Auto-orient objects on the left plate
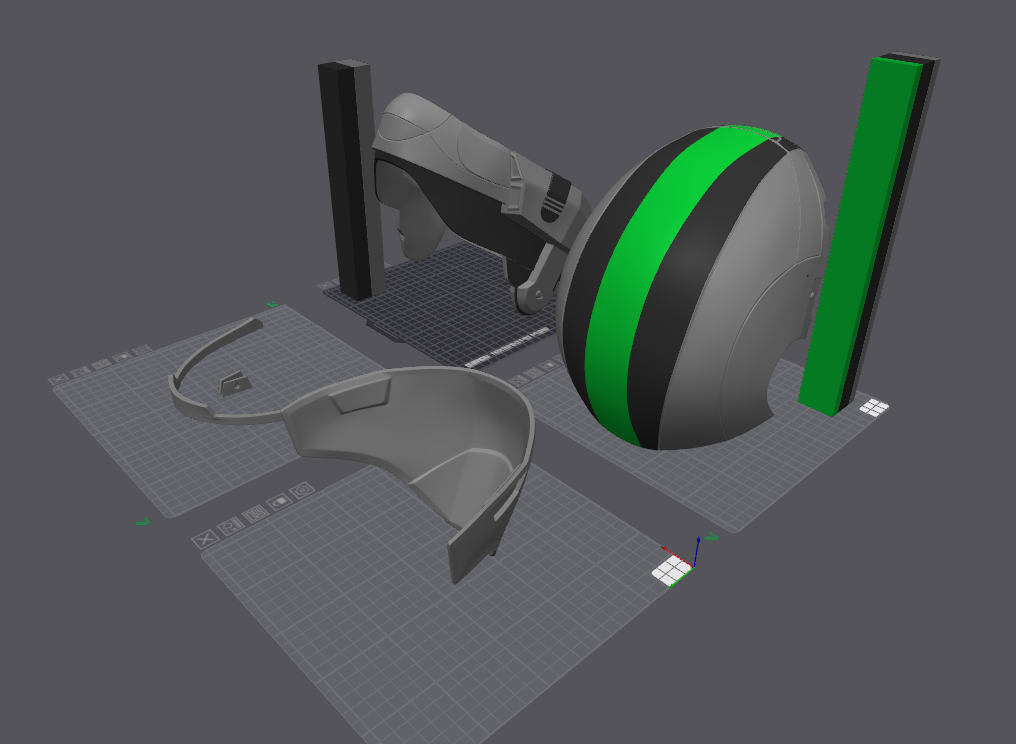The width and height of the screenshot is (1016, 744). [x=80, y=372]
